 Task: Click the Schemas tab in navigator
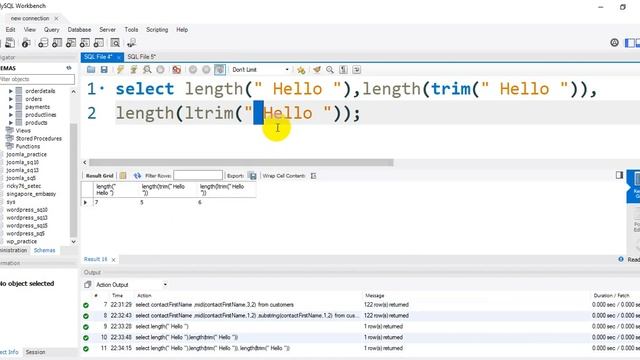point(44,250)
